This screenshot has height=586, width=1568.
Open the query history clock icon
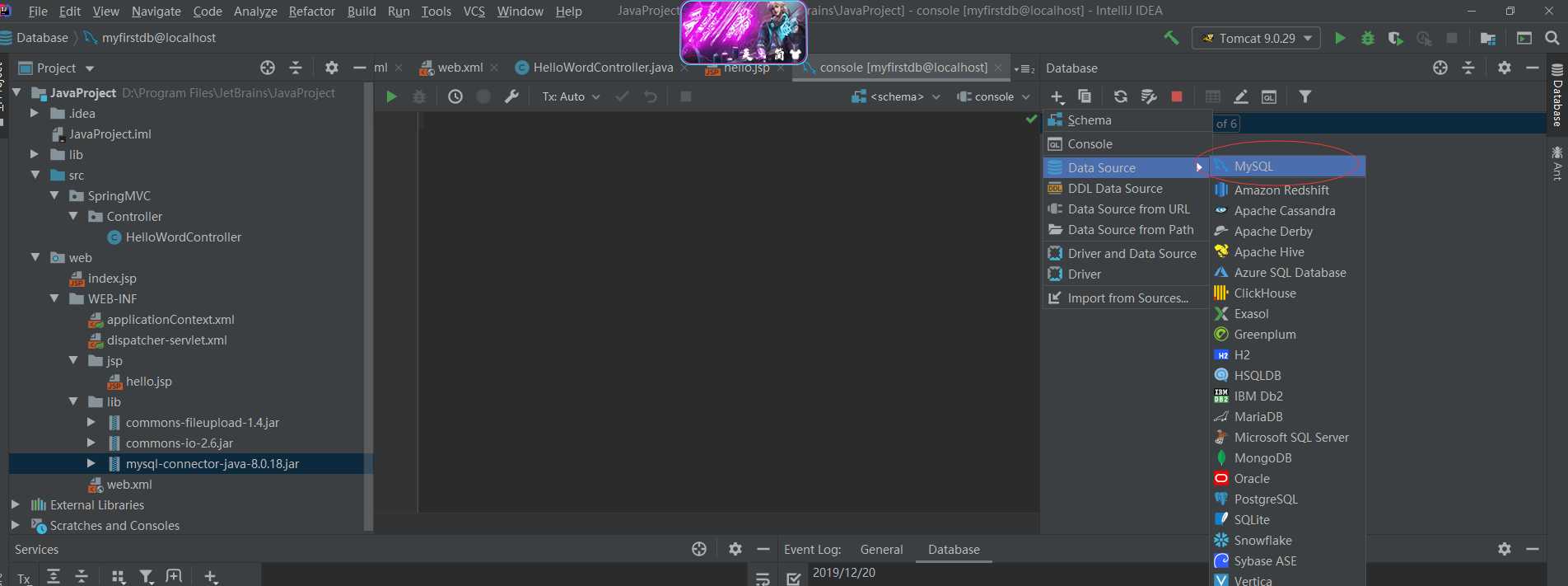coord(455,96)
